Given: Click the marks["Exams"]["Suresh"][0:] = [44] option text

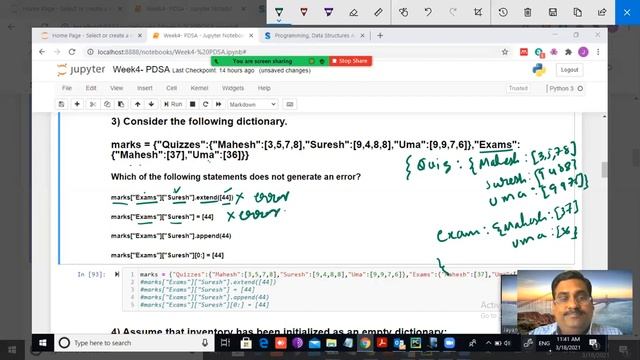Looking at the screenshot, I should (167, 256).
